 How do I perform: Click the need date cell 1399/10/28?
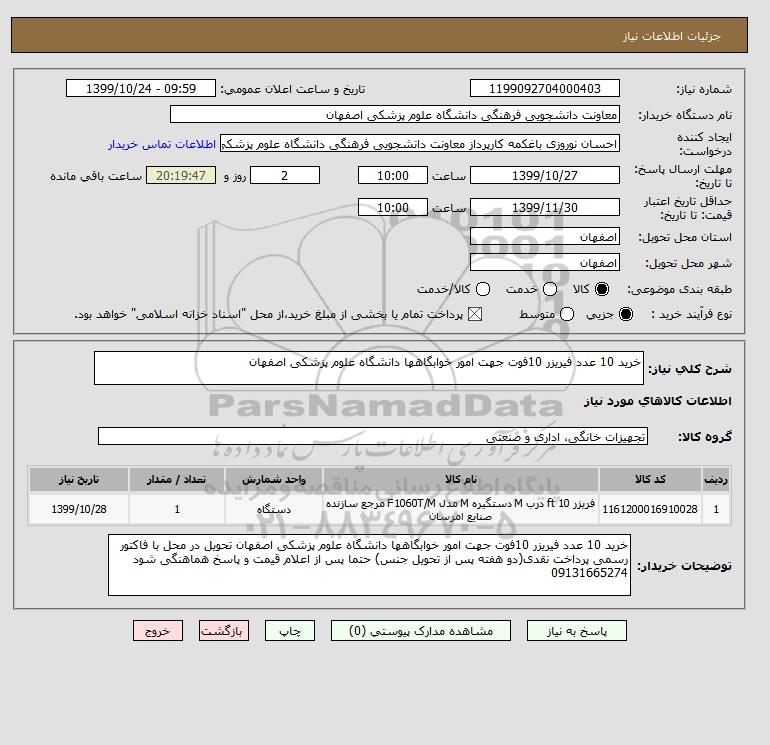(x=79, y=509)
